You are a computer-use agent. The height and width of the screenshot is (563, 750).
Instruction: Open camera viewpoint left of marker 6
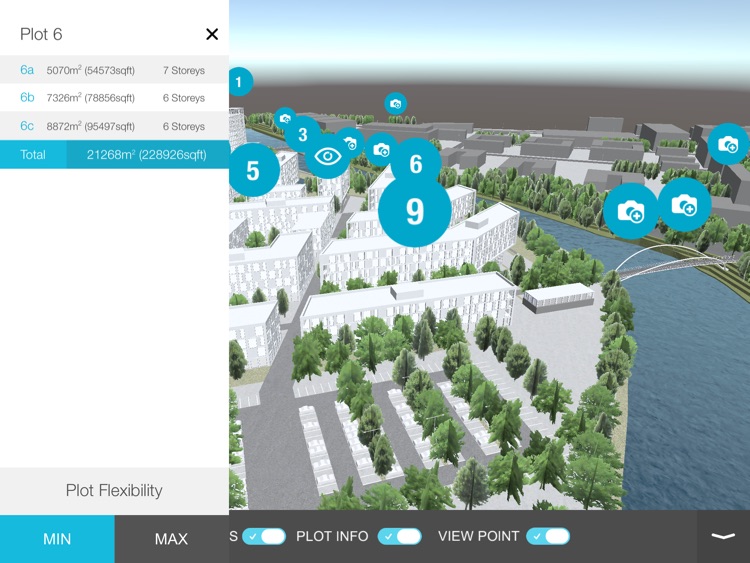point(381,150)
